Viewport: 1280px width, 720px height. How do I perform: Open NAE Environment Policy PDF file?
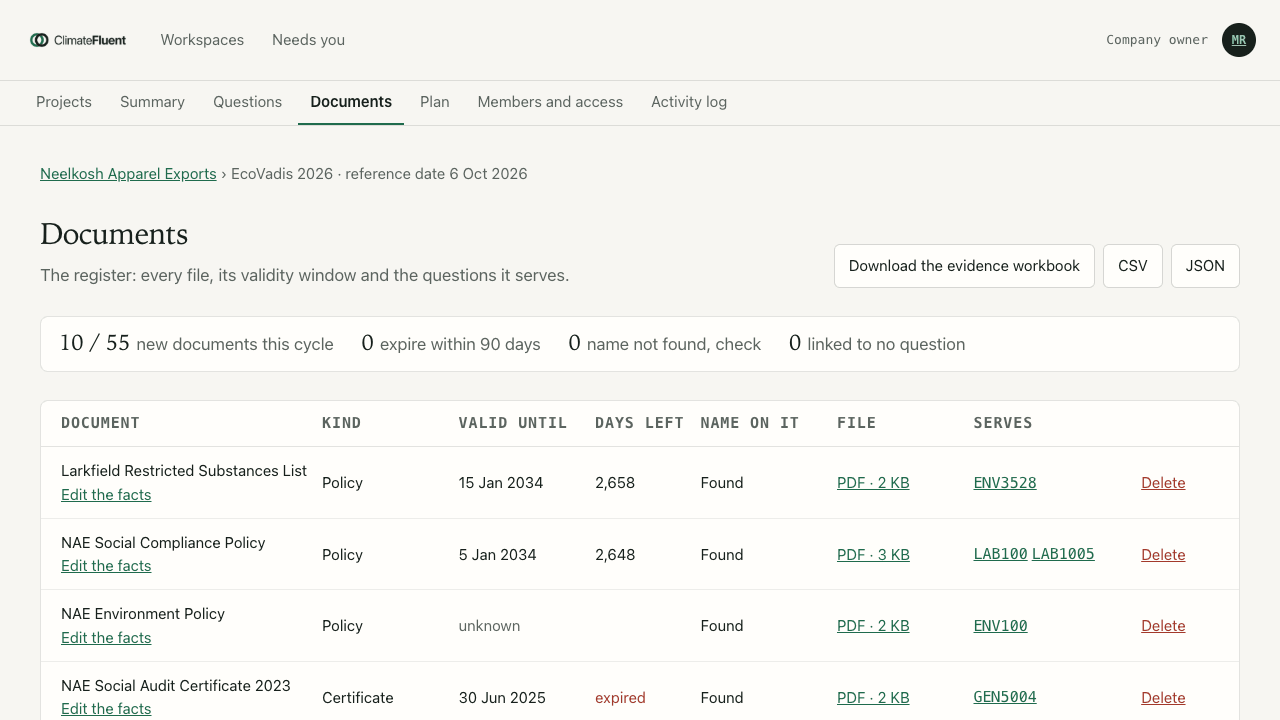pyautogui.click(x=873, y=626)
